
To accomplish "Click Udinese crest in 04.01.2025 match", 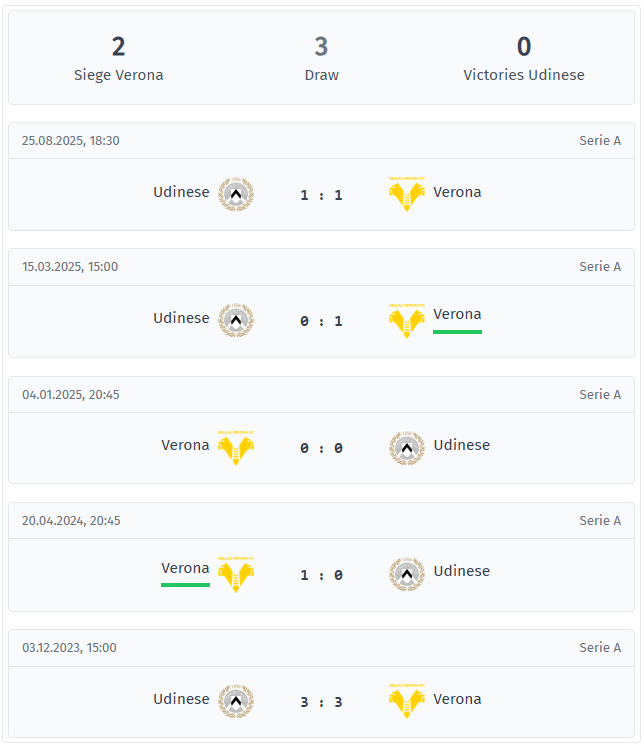I will 406,447.
